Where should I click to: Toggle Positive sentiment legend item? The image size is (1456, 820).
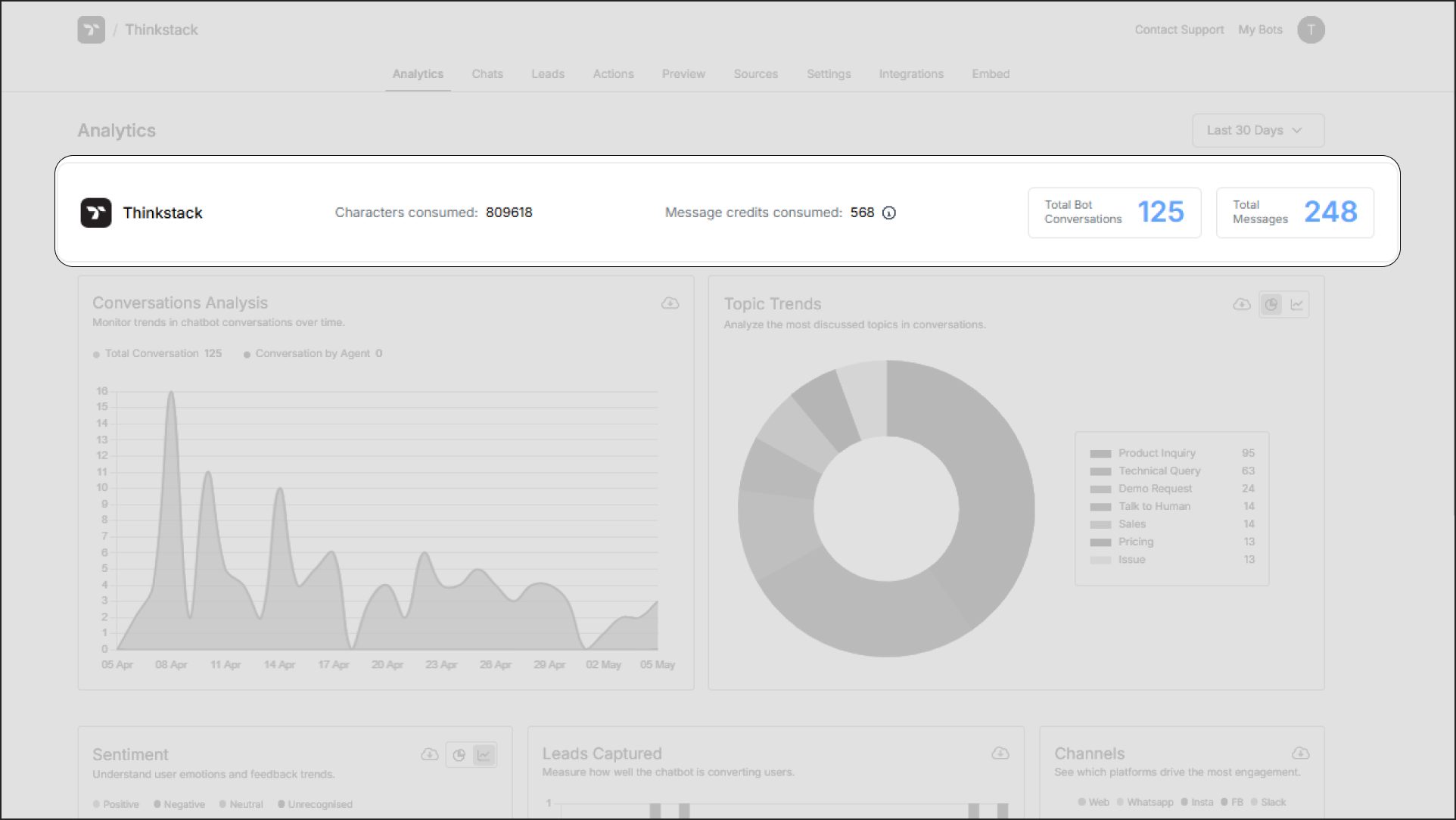116,804
